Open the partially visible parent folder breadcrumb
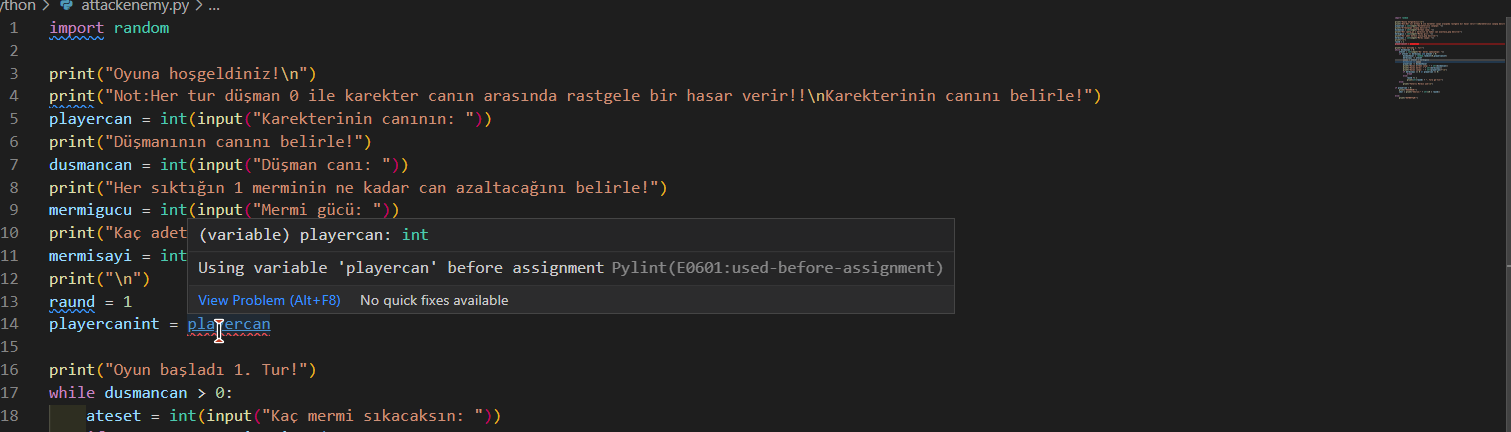Image resolution: width=1511 pixels, height=432 pixels. point(18,5)
